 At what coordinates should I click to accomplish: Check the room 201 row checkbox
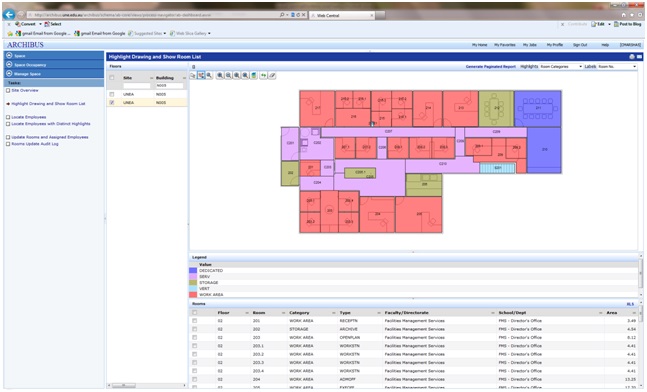(x=194, y=321)
